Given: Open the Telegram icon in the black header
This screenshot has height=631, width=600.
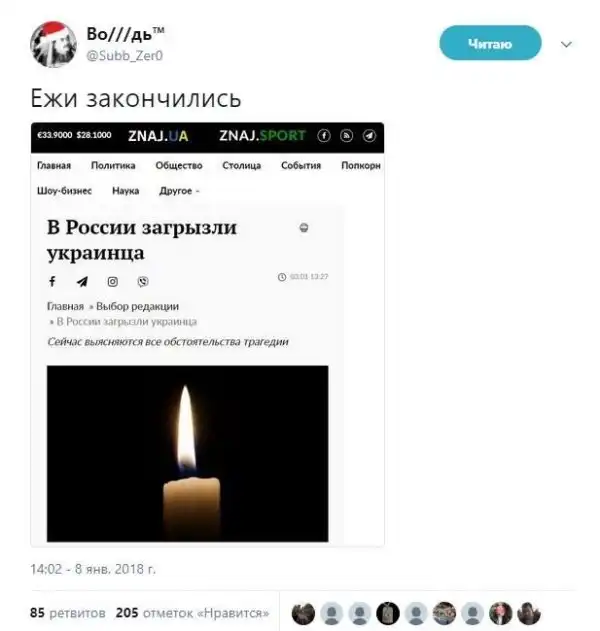Looking at the screenshot, I should coord(369,136).
